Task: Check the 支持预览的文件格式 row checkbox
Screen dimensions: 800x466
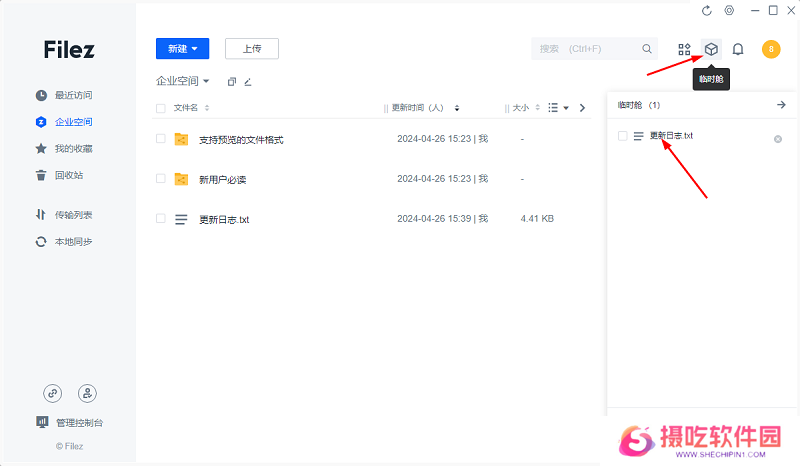Action: click(x=161, y=139)
